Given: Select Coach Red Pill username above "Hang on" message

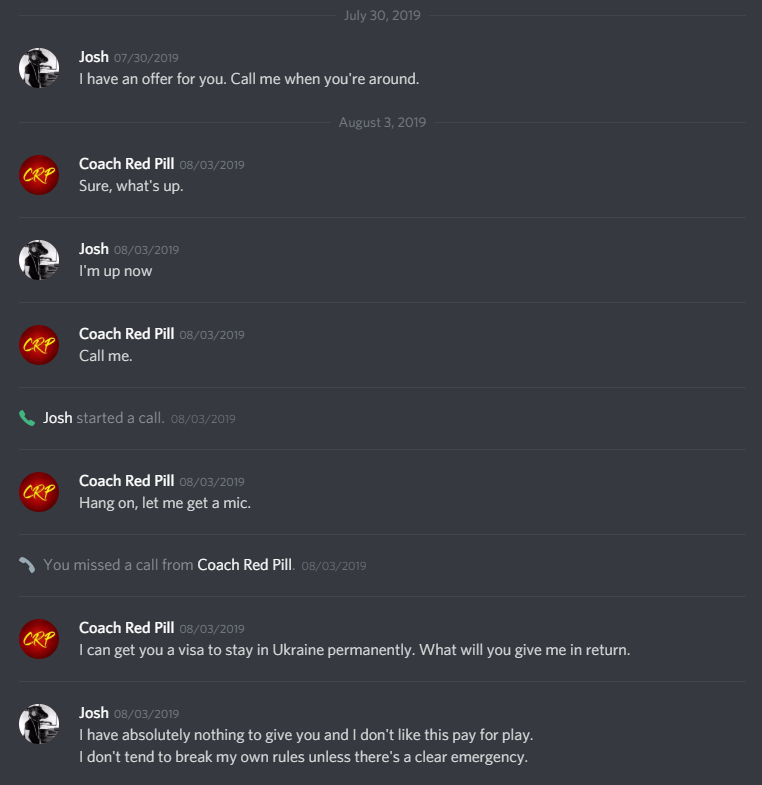Looking at the screenshot, I should (126, 481).
